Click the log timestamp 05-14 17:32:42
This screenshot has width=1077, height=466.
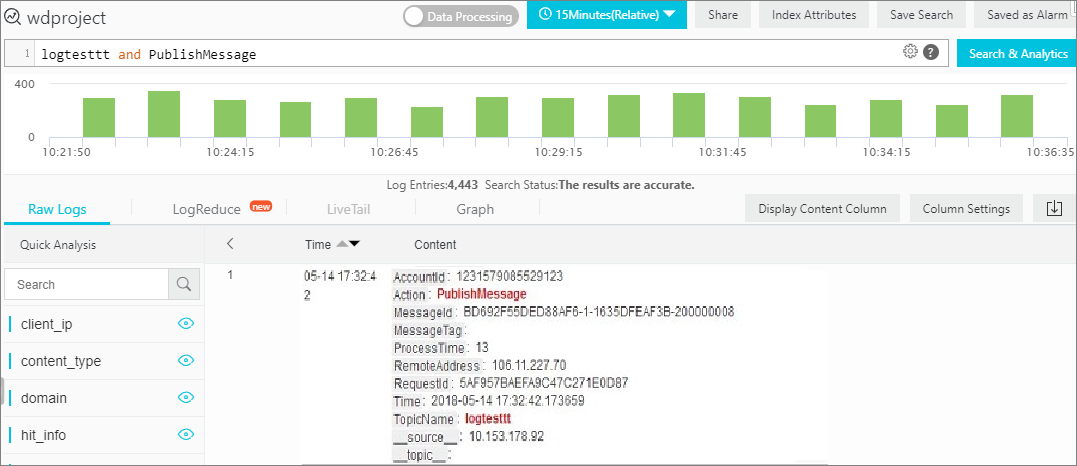(x=339, y=286)
